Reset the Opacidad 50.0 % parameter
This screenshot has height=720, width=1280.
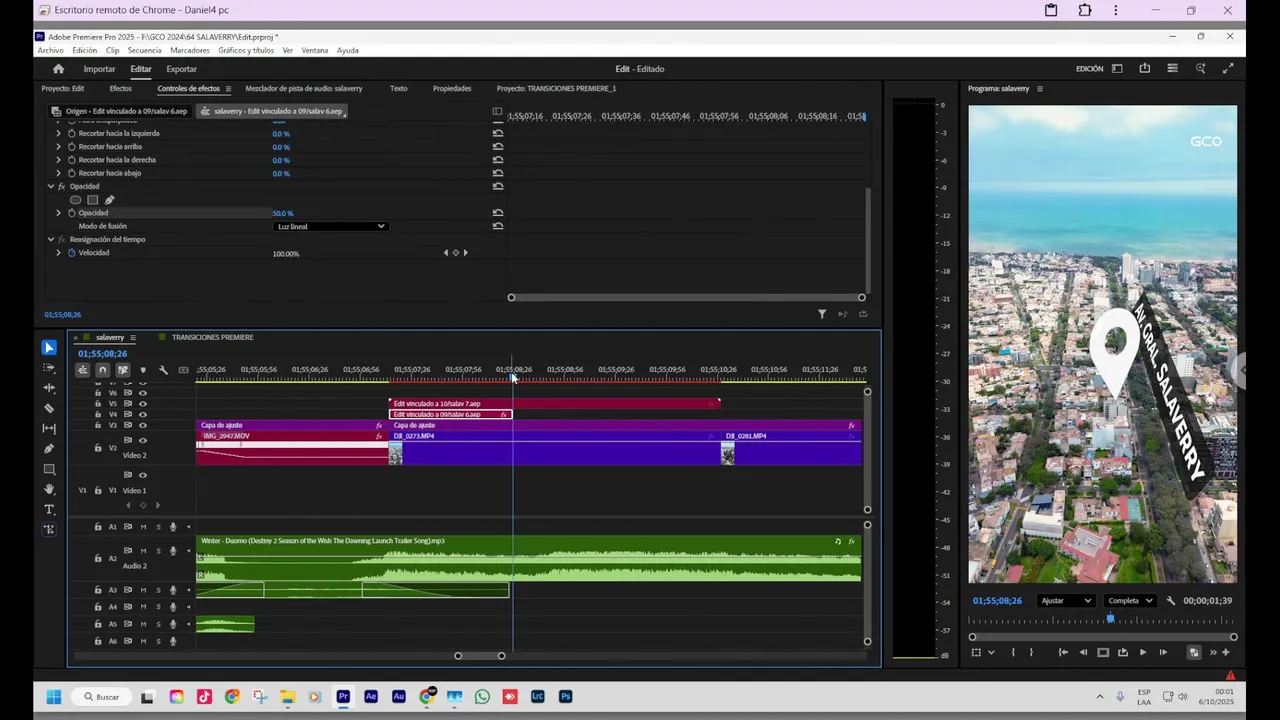click(497, 213)
